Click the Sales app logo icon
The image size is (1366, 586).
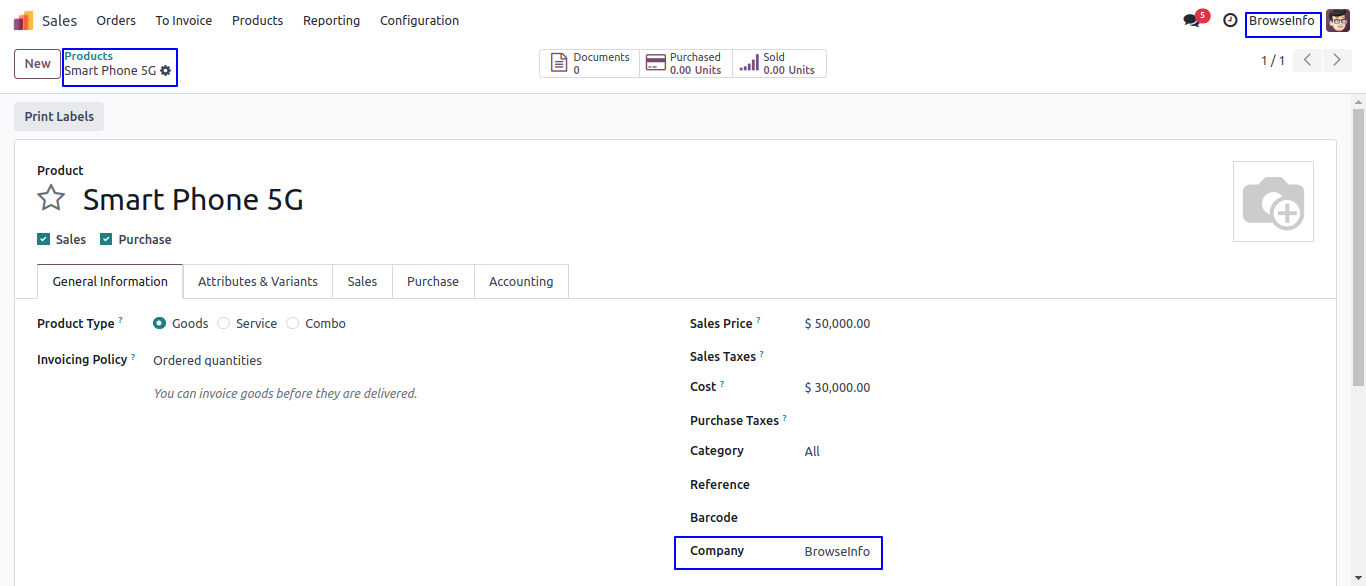tap(23, 20)
